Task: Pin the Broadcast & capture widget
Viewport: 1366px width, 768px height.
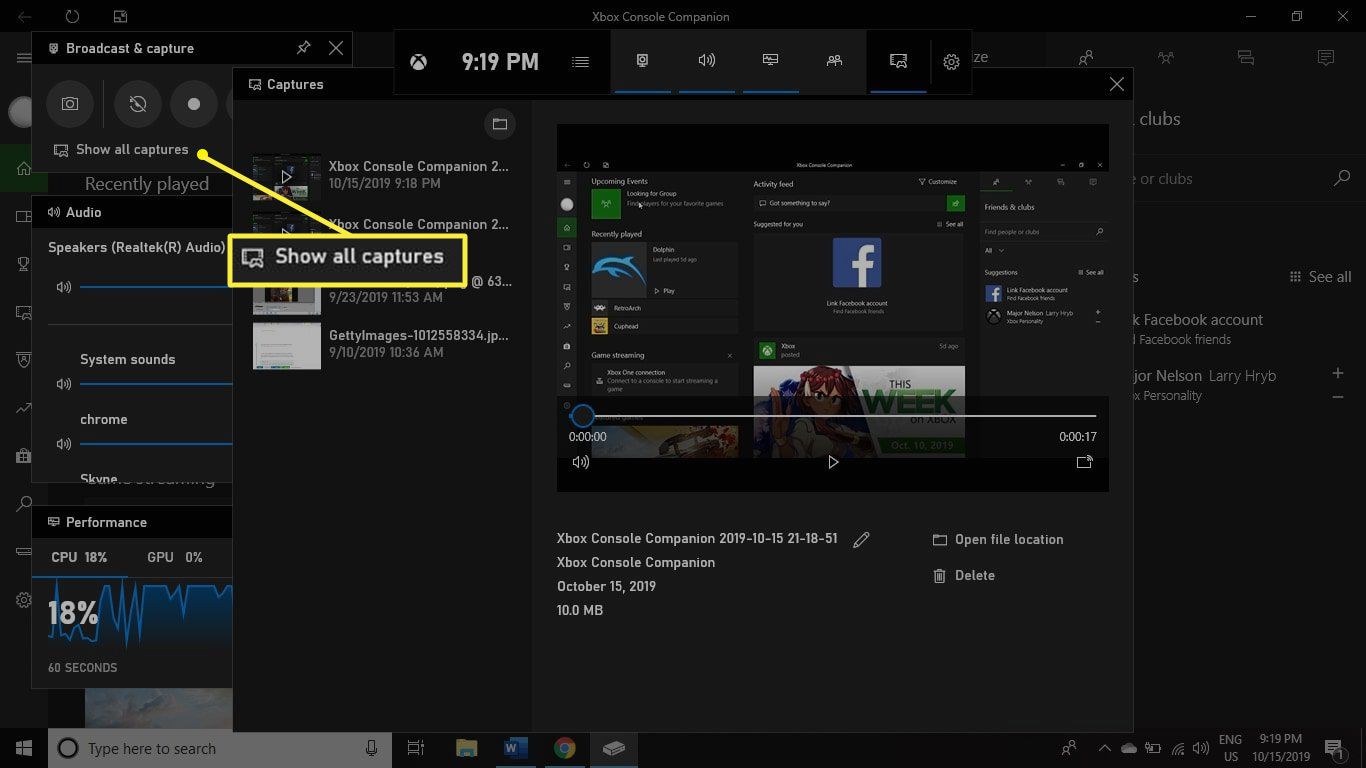Action: pyautogui.click(x=304, y=48)
